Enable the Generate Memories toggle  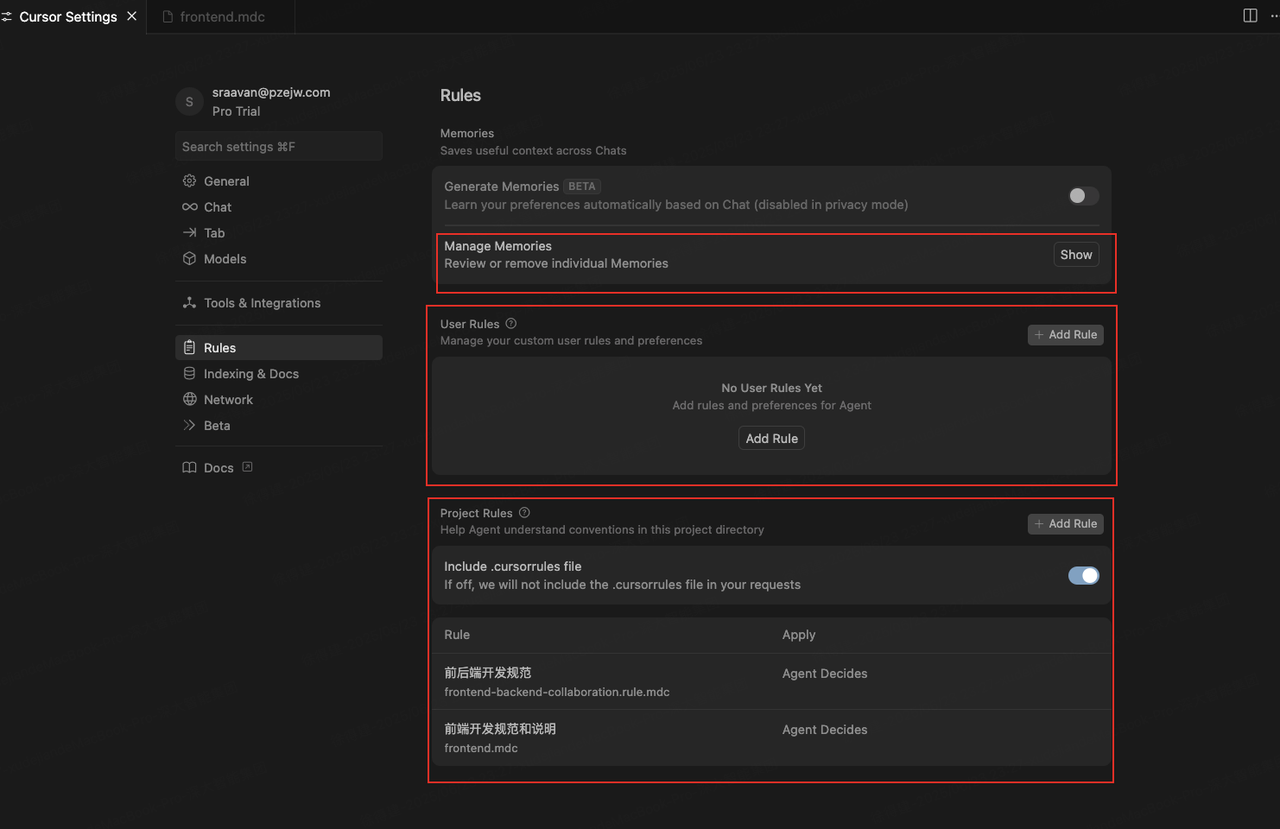[1083, 196]
